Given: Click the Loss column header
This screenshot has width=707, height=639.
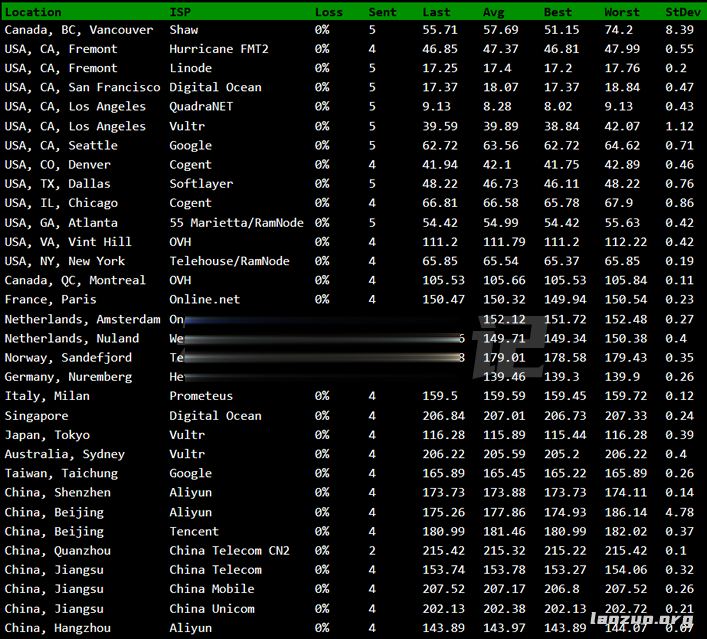Looking at the screenshot, I should (x=329, y=12).
